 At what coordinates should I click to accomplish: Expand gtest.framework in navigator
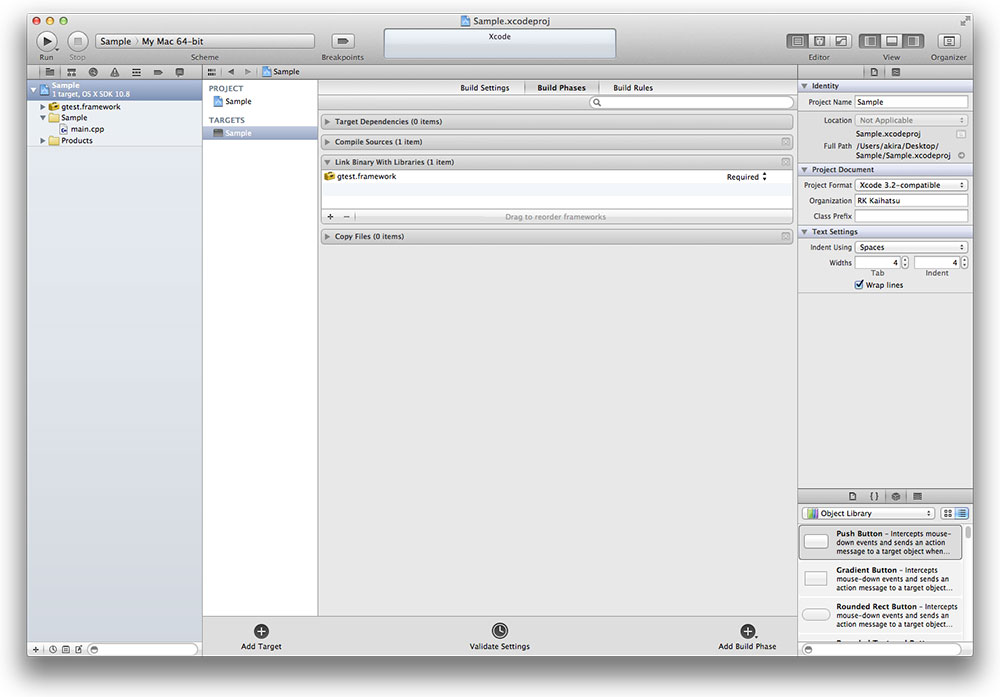(x=43, y=107)
